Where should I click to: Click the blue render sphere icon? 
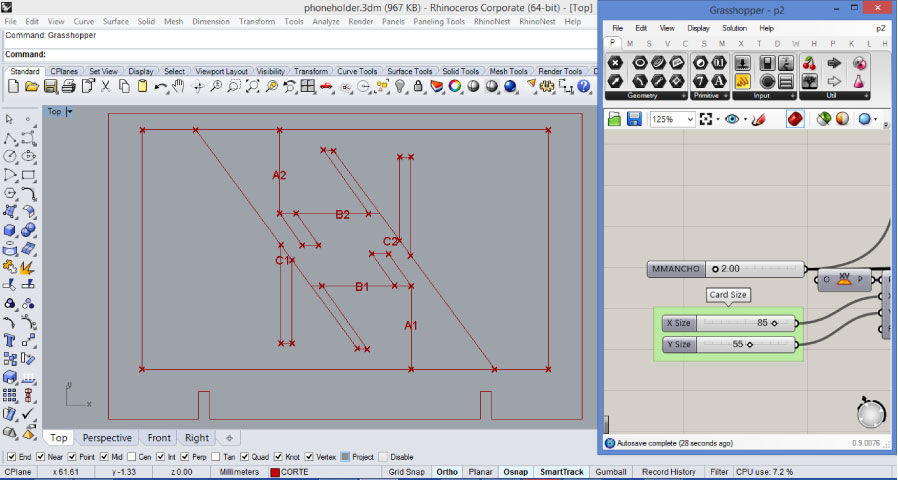point(510,86)
